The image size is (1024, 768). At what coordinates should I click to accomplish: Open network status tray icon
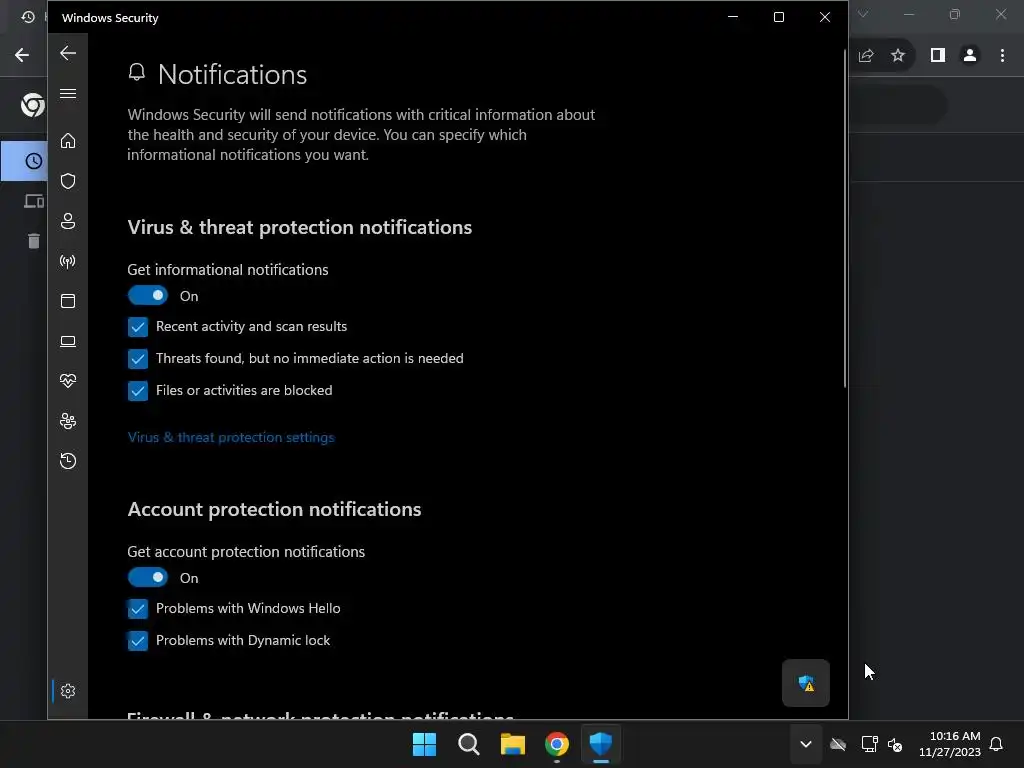click(x=869, y=744)
